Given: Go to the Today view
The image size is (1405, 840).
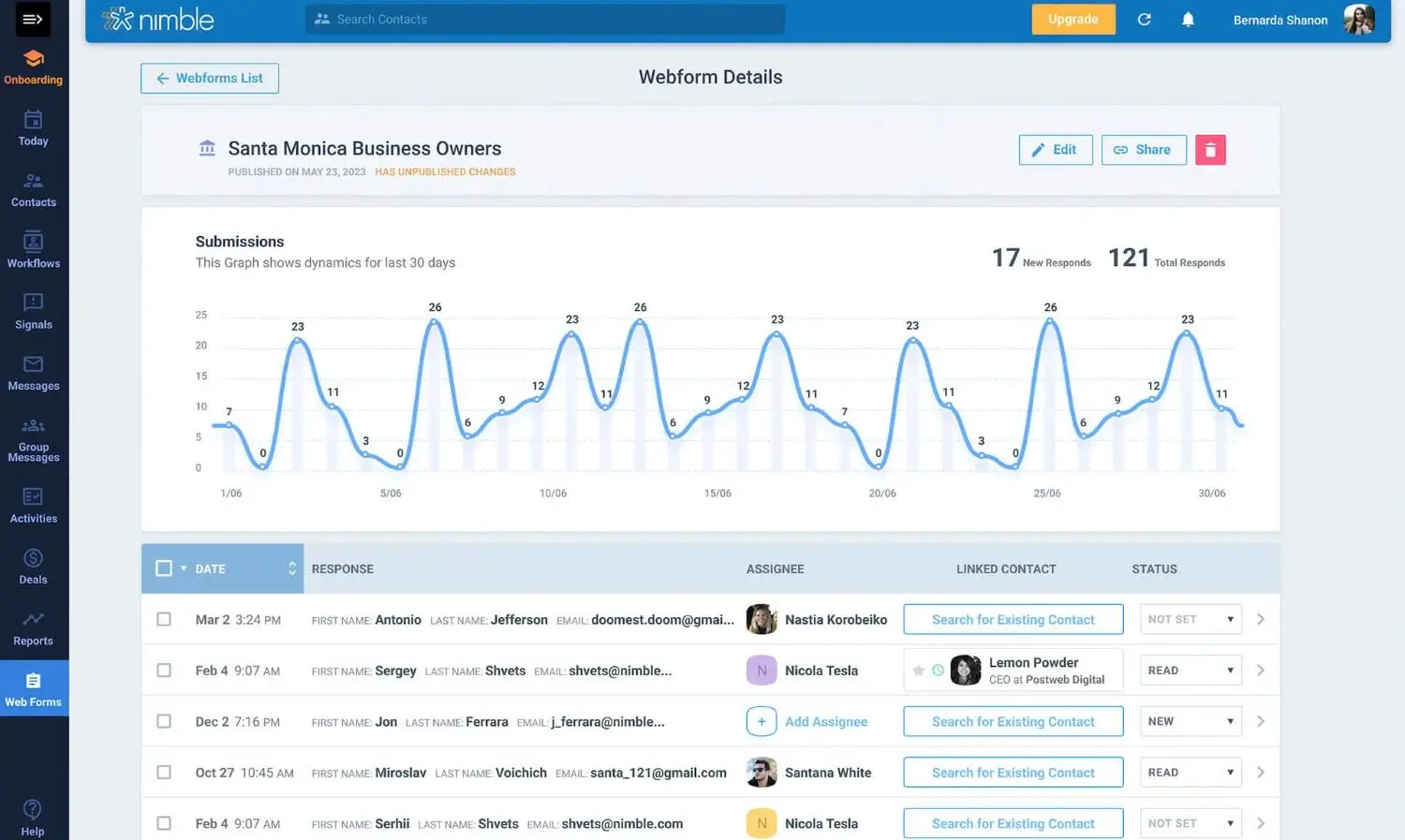Looking at the screenshot, I should (34, 129).
